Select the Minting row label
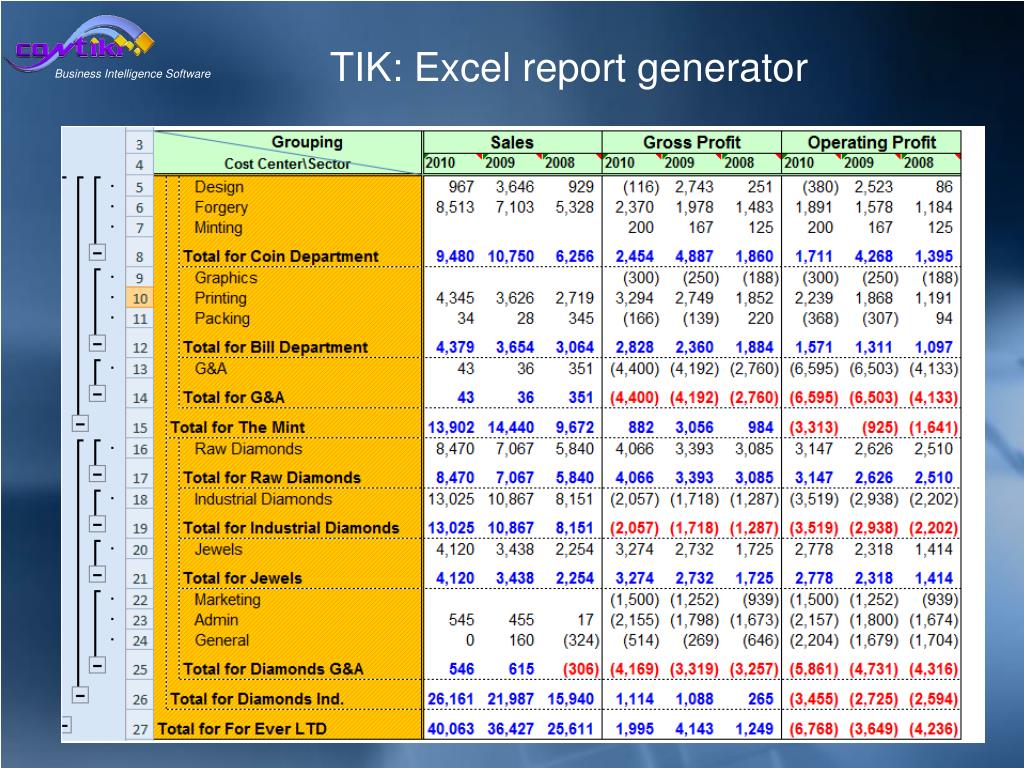The width and height of the screenshot is (1024, 768). coord(218,227)
